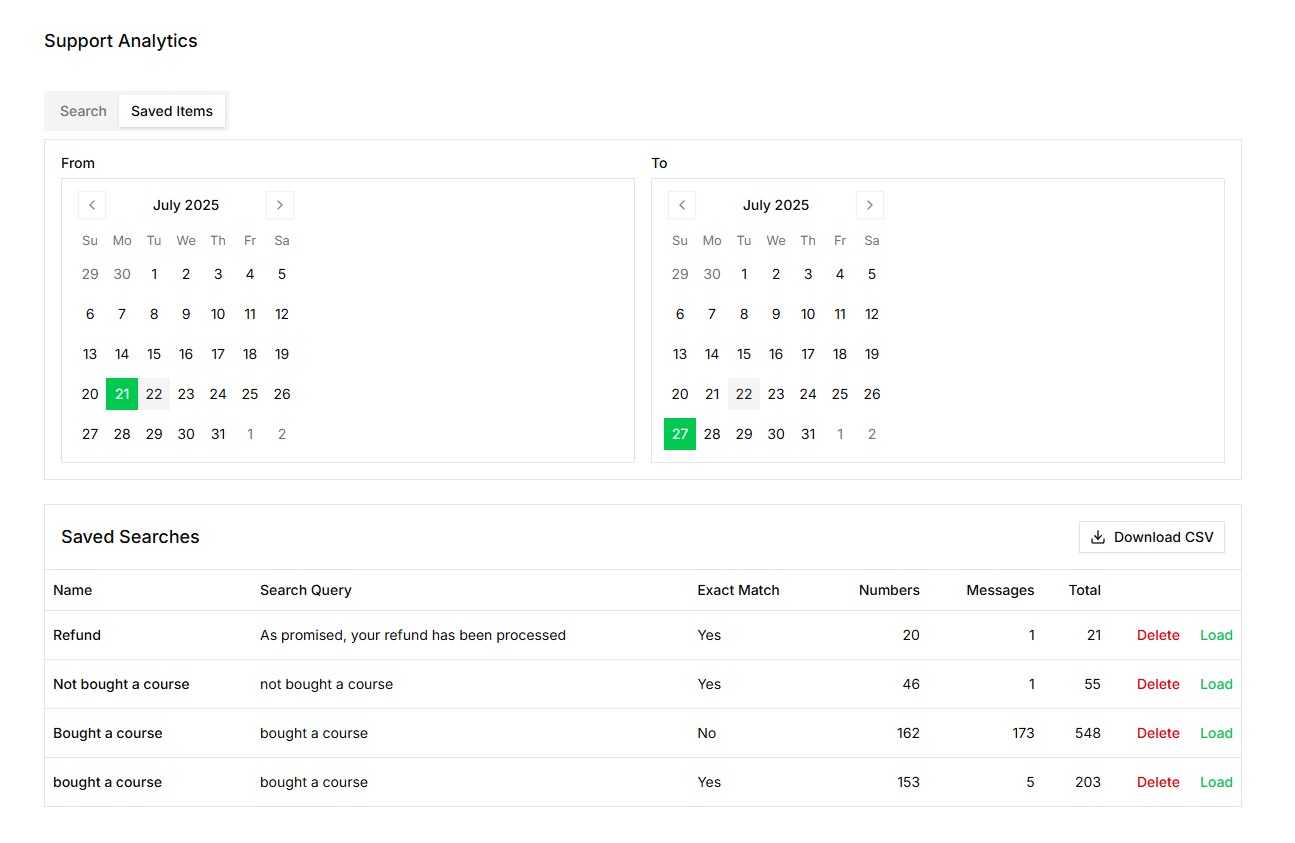The width and height of the screenshot is (1295, 843).
Task: Delete the Refund saved search
Action: point(1158,635)
